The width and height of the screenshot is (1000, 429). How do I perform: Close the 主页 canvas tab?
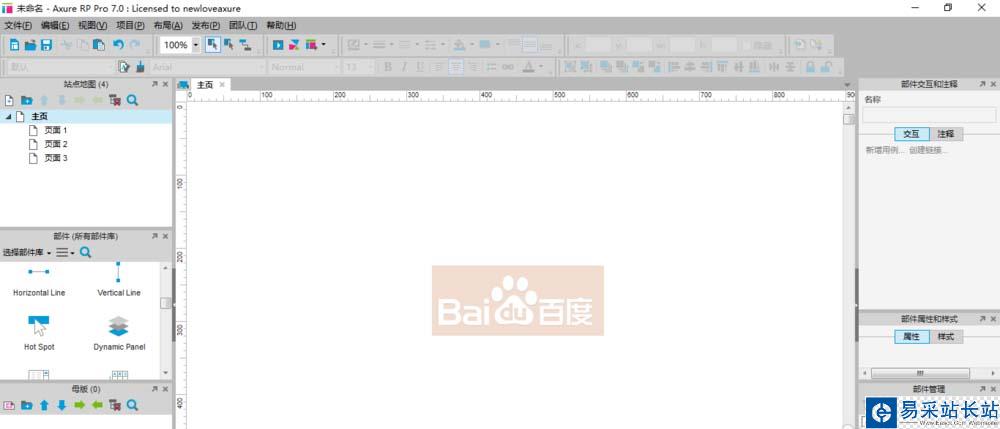222,85
